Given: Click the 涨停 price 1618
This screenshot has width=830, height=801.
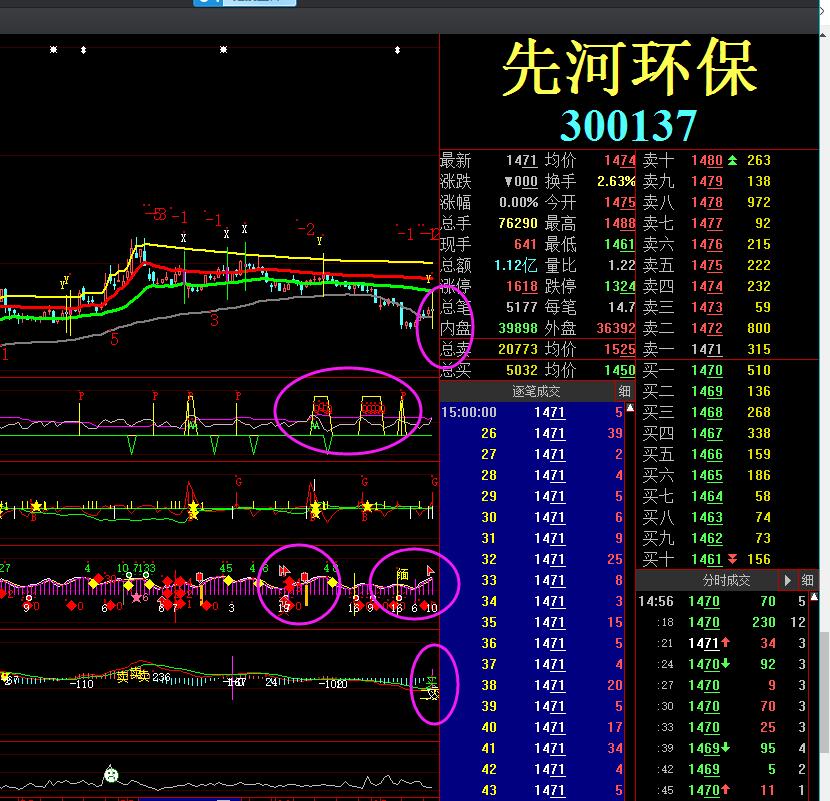Looking at the screenshot, I should (x=521, y=286).
